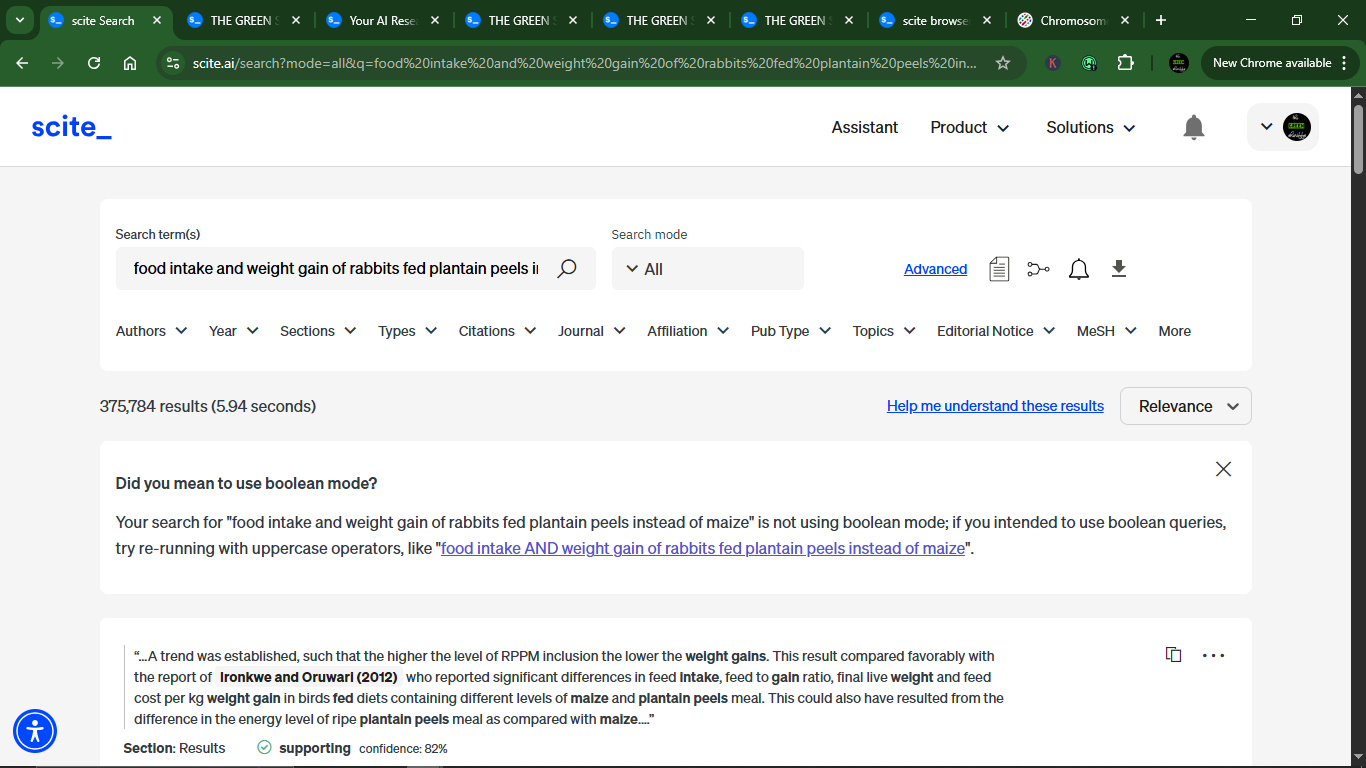Click the search terms input field
The width and height of the screenshot is (1366, 768).
[335, 269]
